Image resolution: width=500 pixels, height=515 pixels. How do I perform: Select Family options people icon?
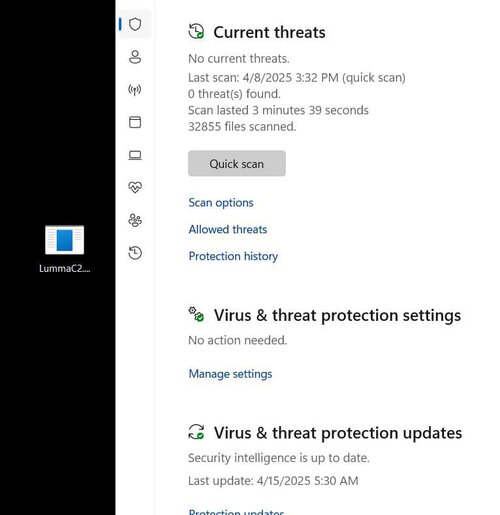click(135, 220)
